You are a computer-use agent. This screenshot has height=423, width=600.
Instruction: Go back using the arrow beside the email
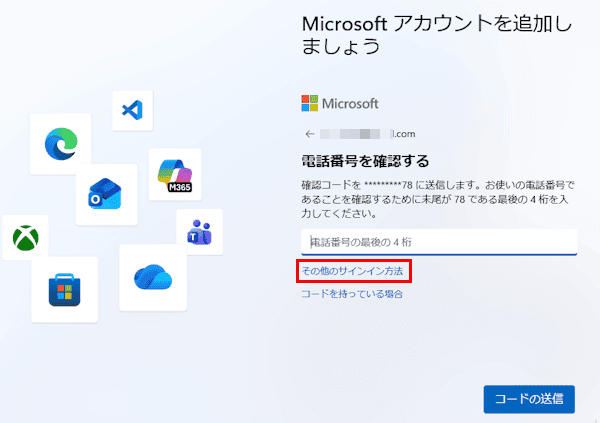(310, 134)
